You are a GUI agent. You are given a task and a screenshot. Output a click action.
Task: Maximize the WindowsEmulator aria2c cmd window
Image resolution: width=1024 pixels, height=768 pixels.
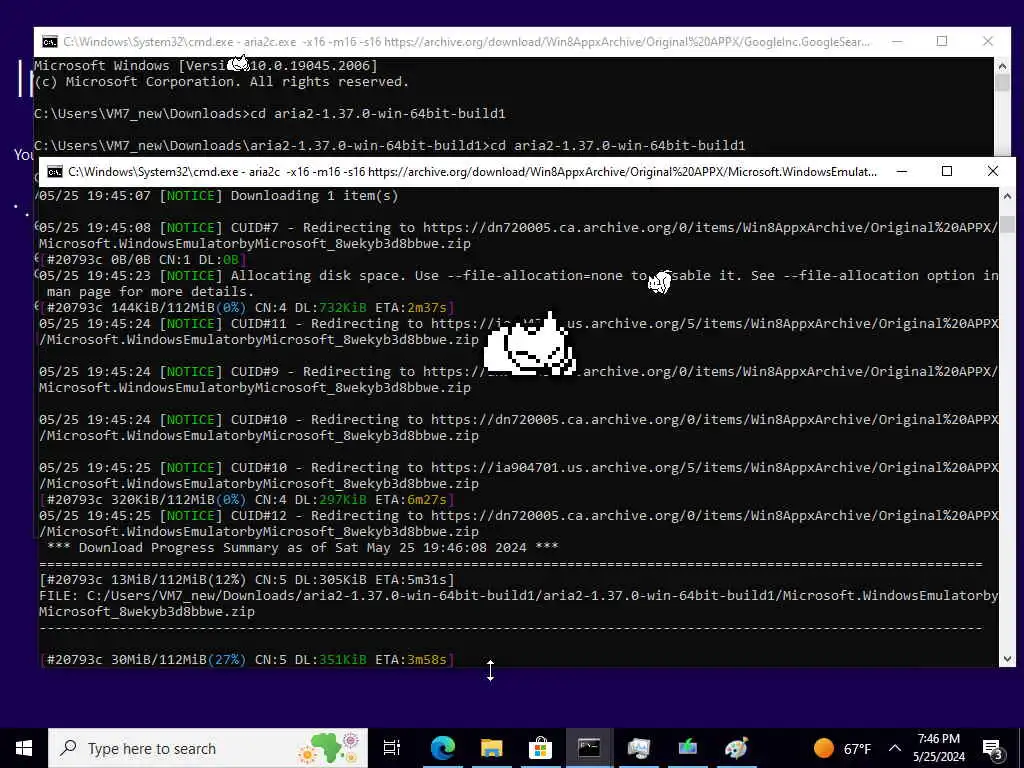pos(947,172)
